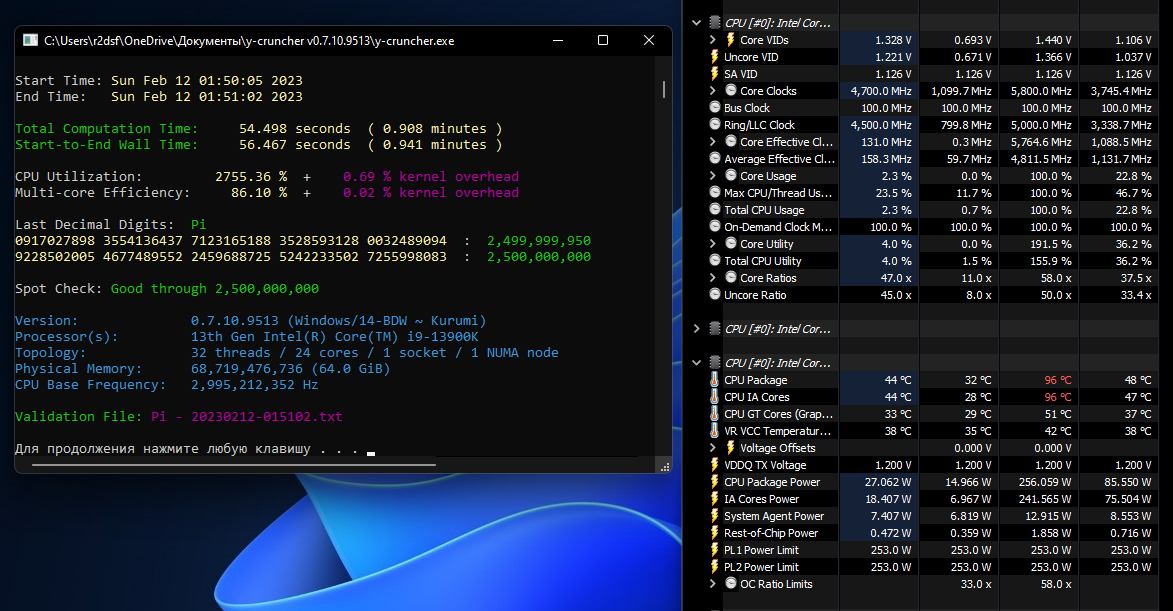Click the OC Ratio Limits 58.0 x value
The image size is (1173, 611).
(x=1056, y=584)
